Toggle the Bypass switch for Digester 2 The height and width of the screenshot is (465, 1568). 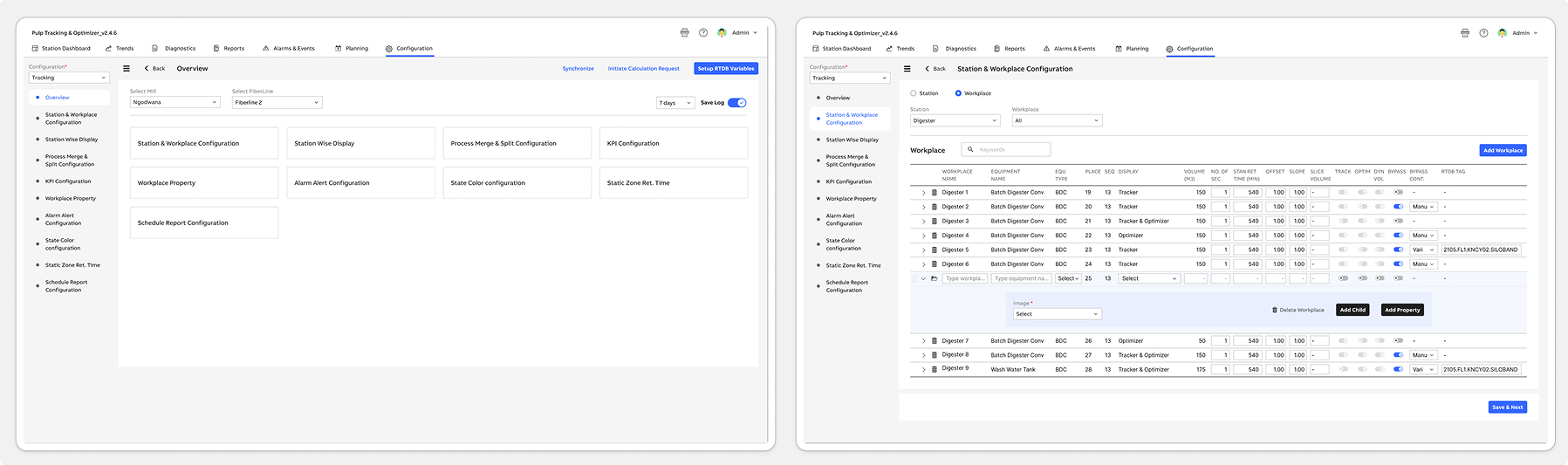click(1399, 207)
